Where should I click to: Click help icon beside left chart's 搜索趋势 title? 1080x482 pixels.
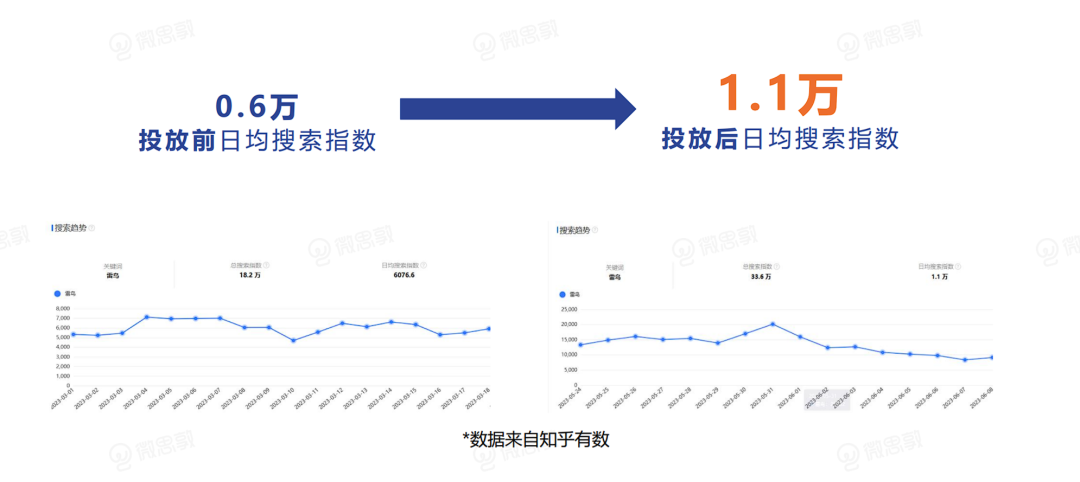(92, 228)
